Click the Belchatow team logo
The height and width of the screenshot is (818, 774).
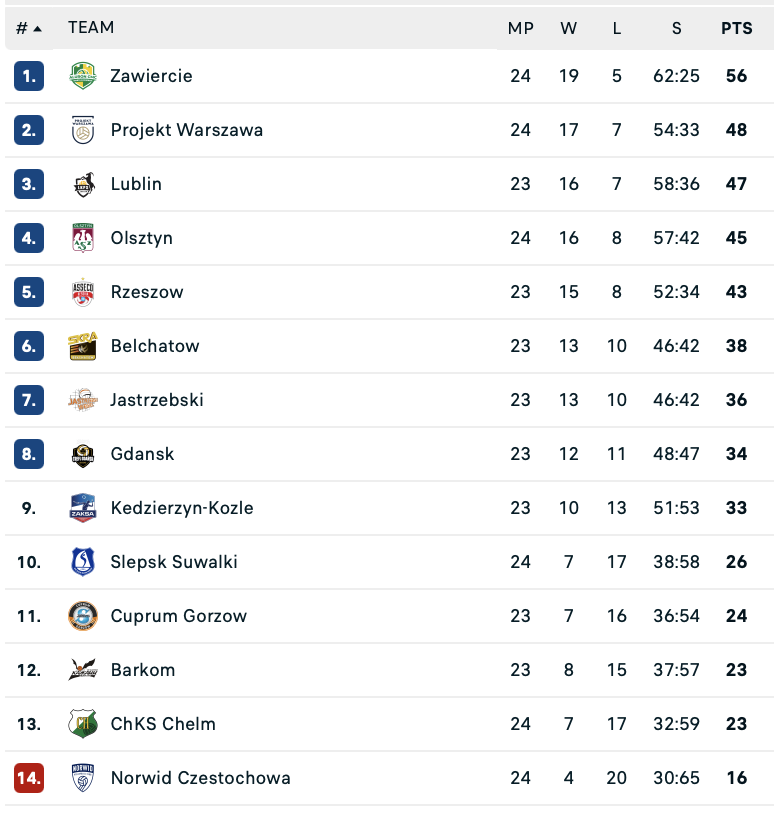click(x=83, y=346)
